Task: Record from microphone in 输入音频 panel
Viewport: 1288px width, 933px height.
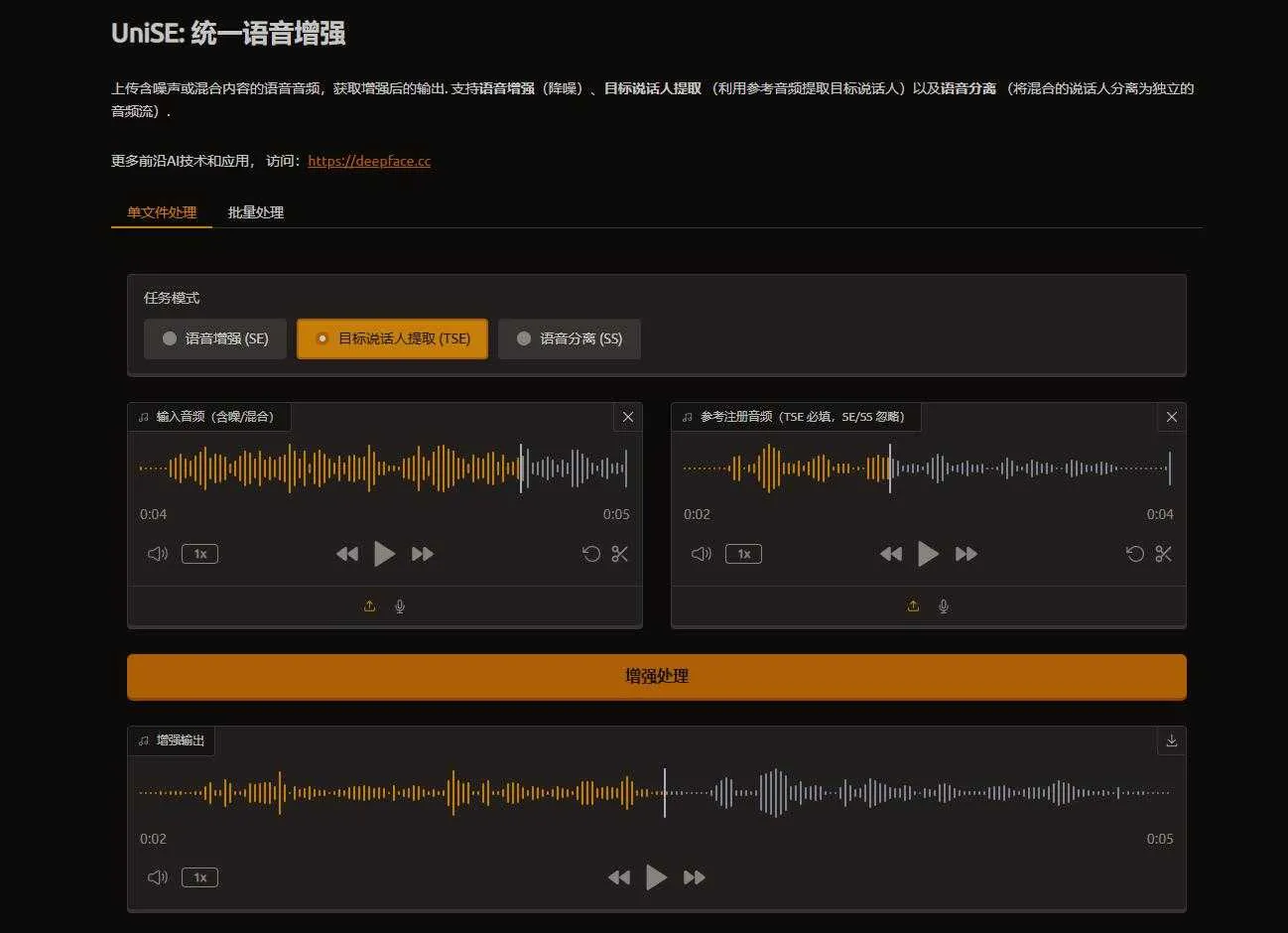Action: [x=400, y=606]
